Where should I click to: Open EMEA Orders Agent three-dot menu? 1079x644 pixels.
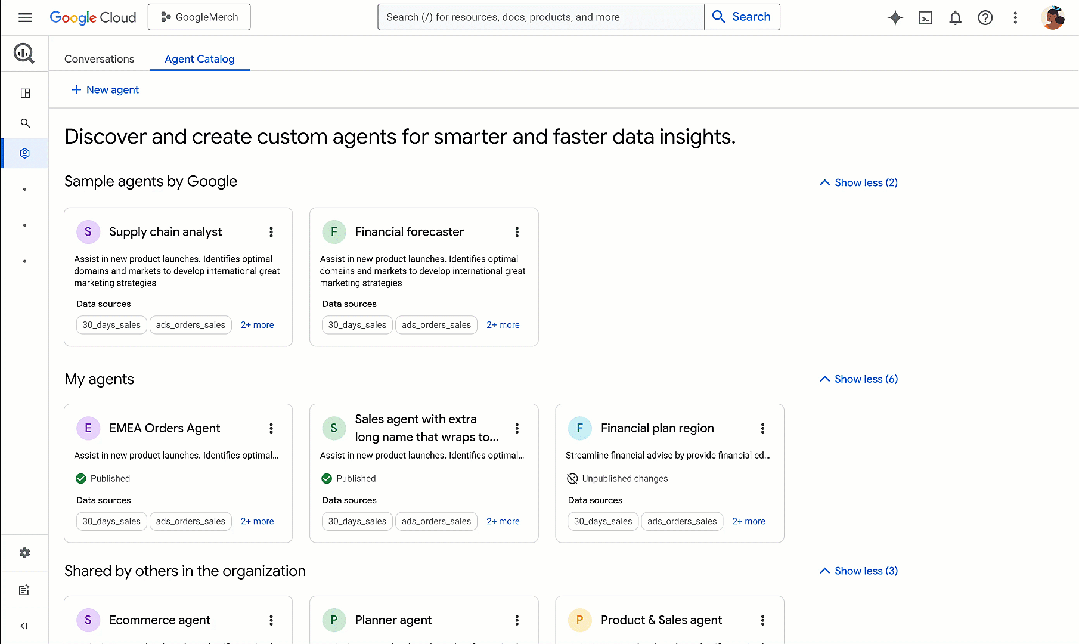(x=271, y=428)
